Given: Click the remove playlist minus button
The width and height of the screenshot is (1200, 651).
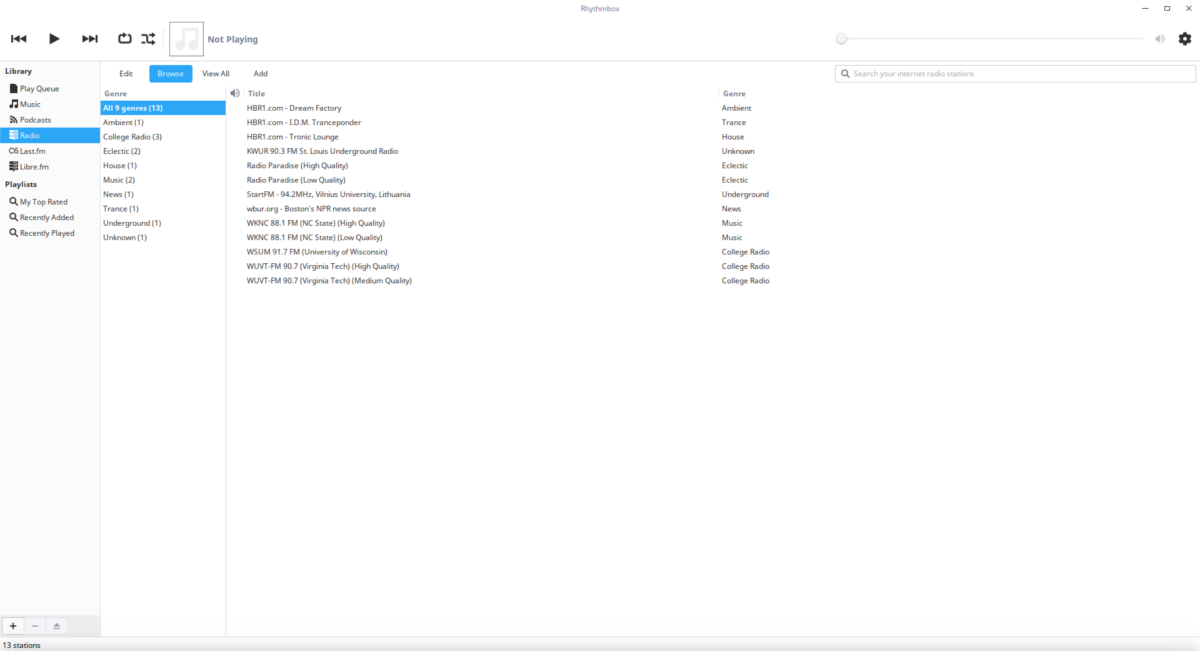Looking at the screenshot, I should [35, 626].
